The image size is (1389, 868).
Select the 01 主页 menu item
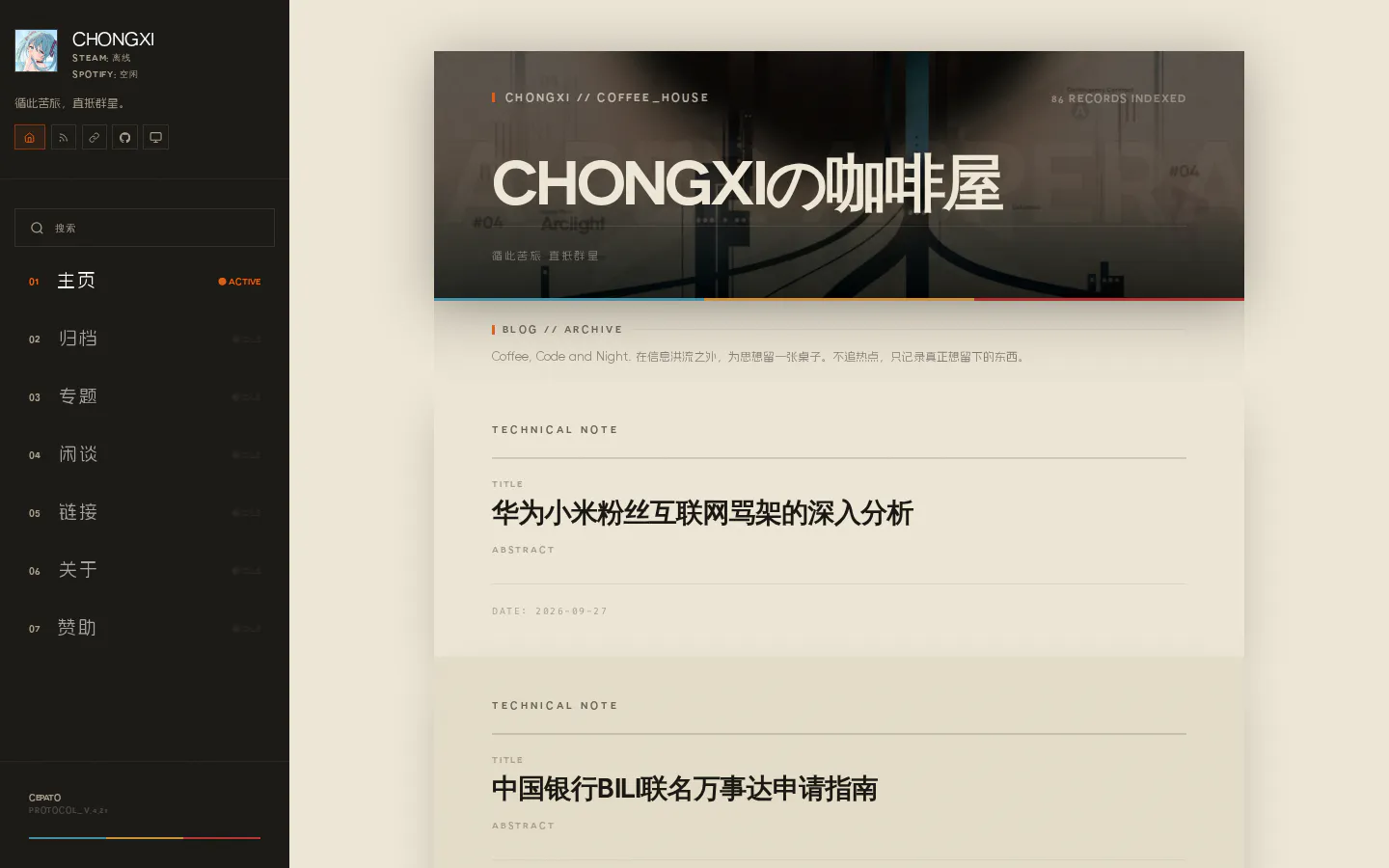145,281
